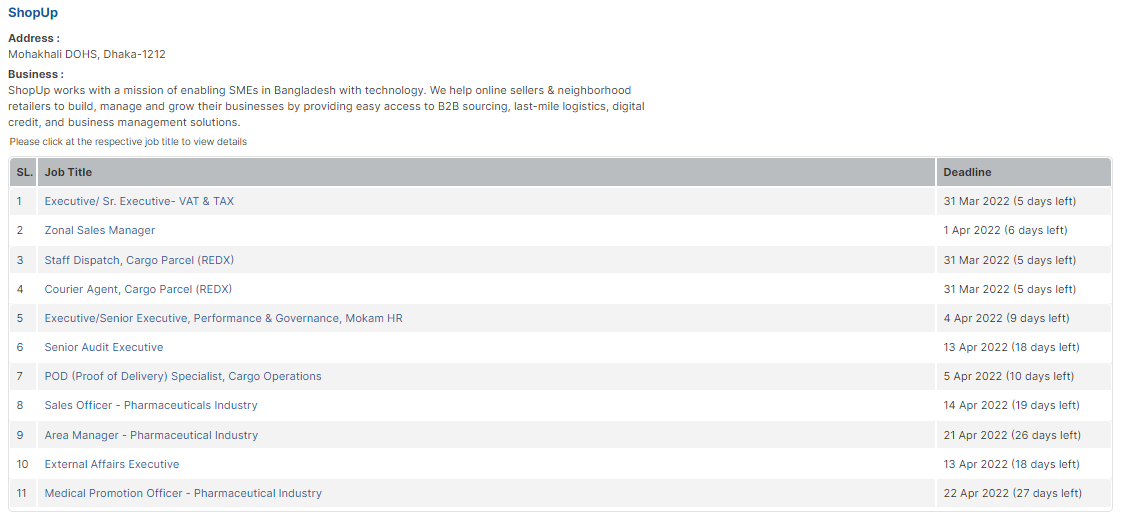1121x520 pixels.
Task: Open the External Affairs Executive job
Action: [112, 464]
